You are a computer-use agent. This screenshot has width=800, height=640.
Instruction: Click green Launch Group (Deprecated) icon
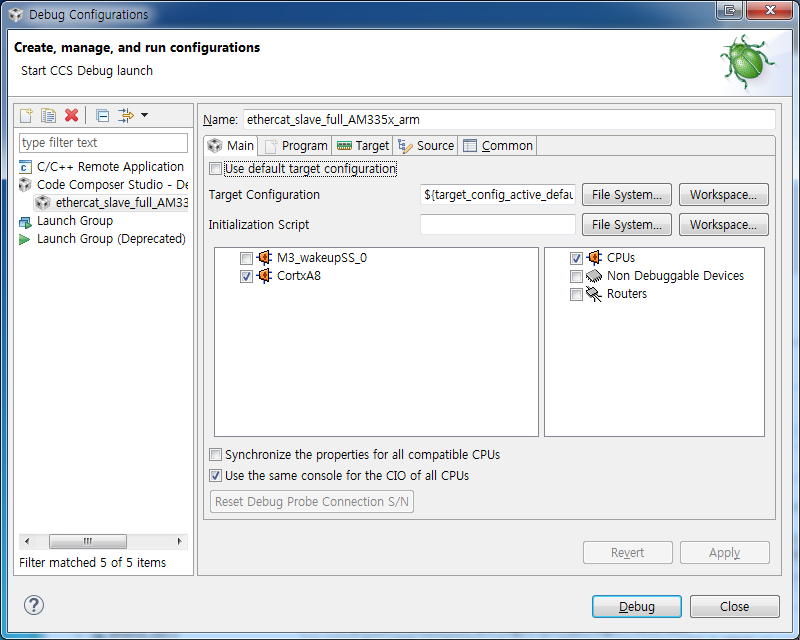click(x=24, y=239)
